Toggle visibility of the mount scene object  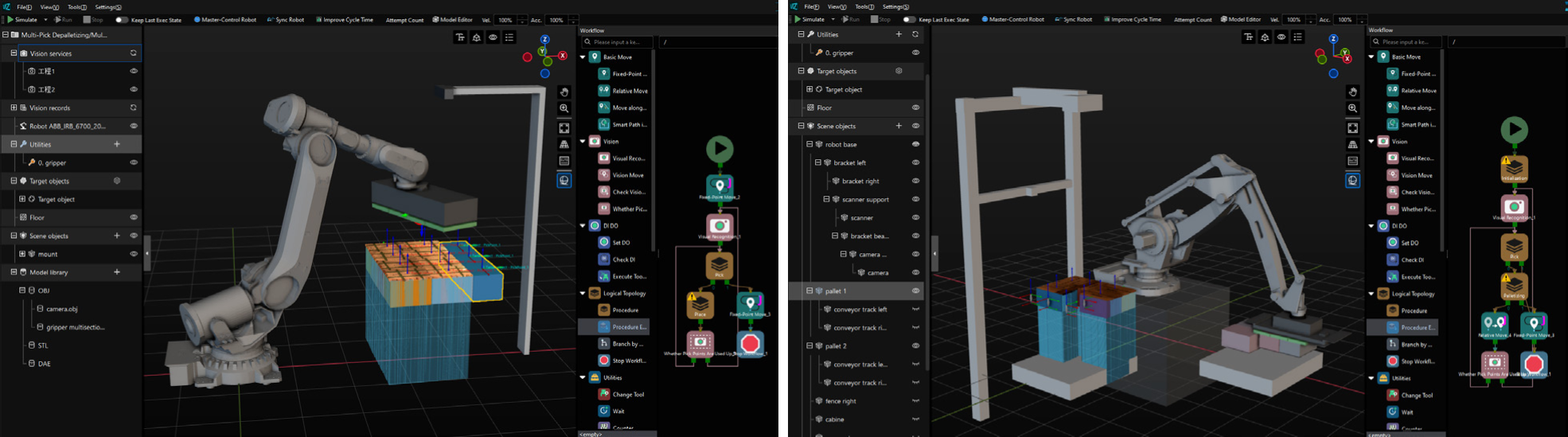click(133, 254)
